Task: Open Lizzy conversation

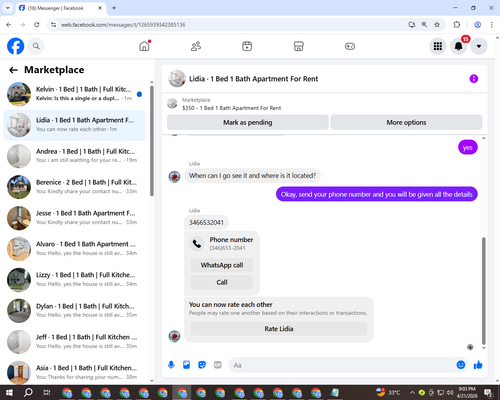Action: [75, 280]
